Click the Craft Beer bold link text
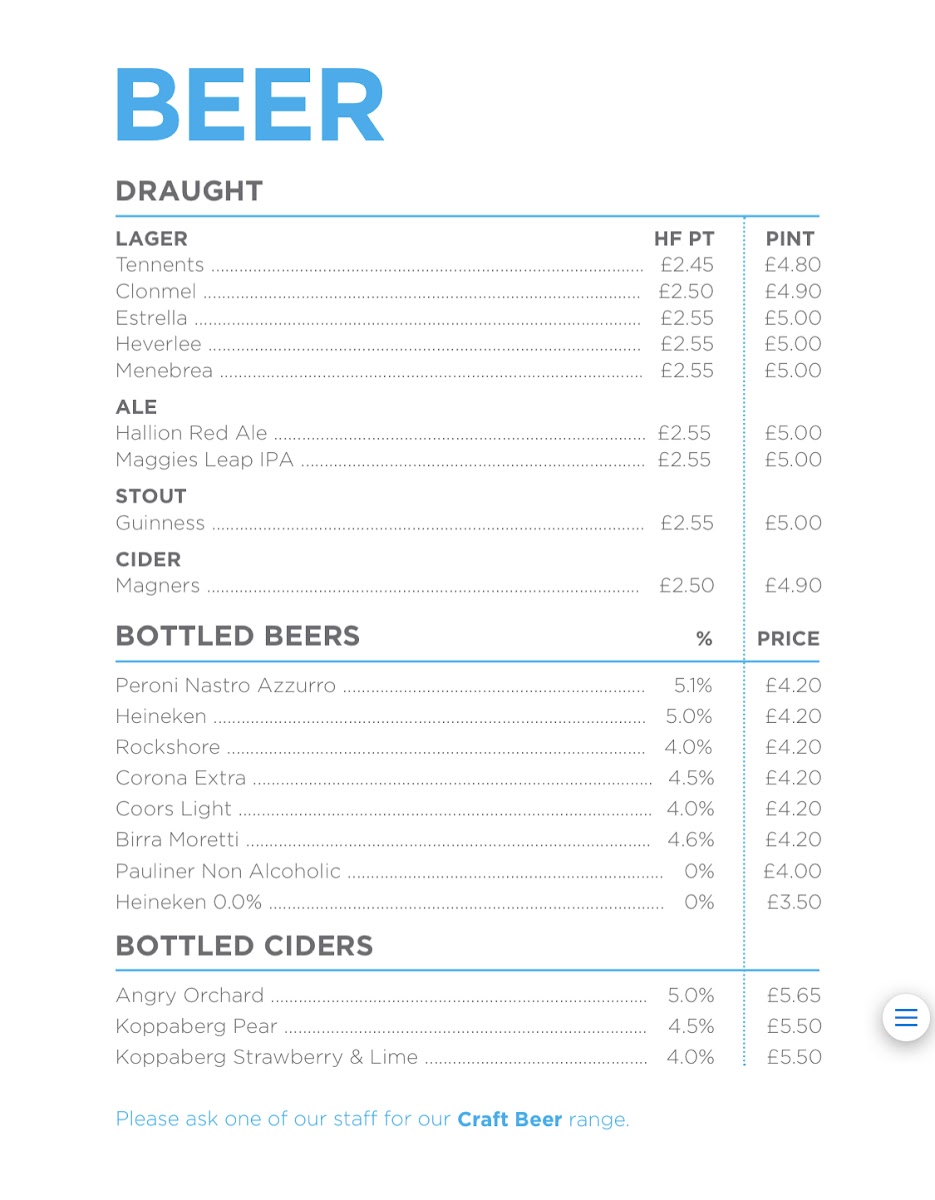The width and height of the screenshot is (935, 1200). point(509,1119)
